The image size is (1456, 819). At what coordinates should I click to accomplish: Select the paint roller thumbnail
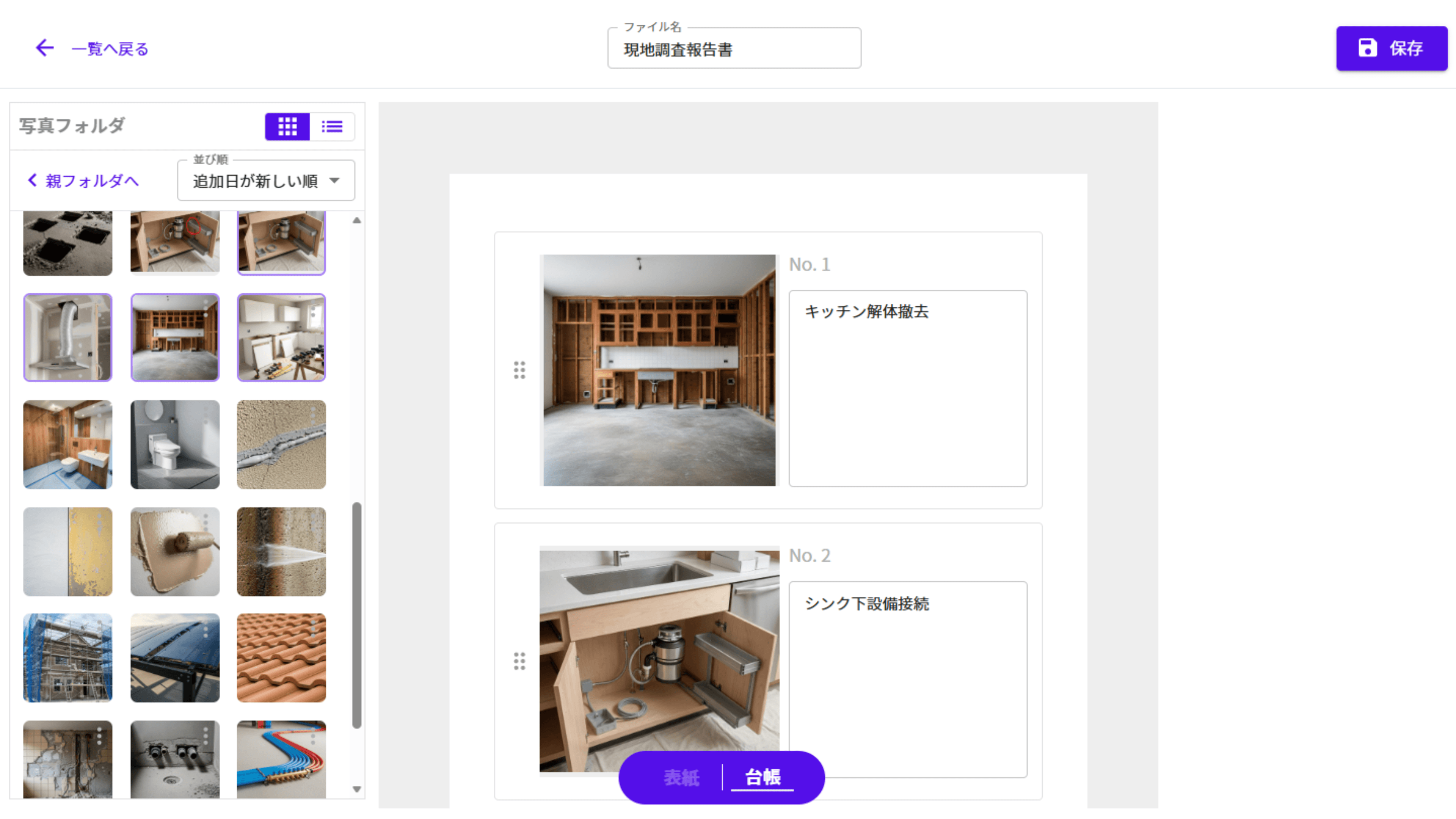click(175, 552)
